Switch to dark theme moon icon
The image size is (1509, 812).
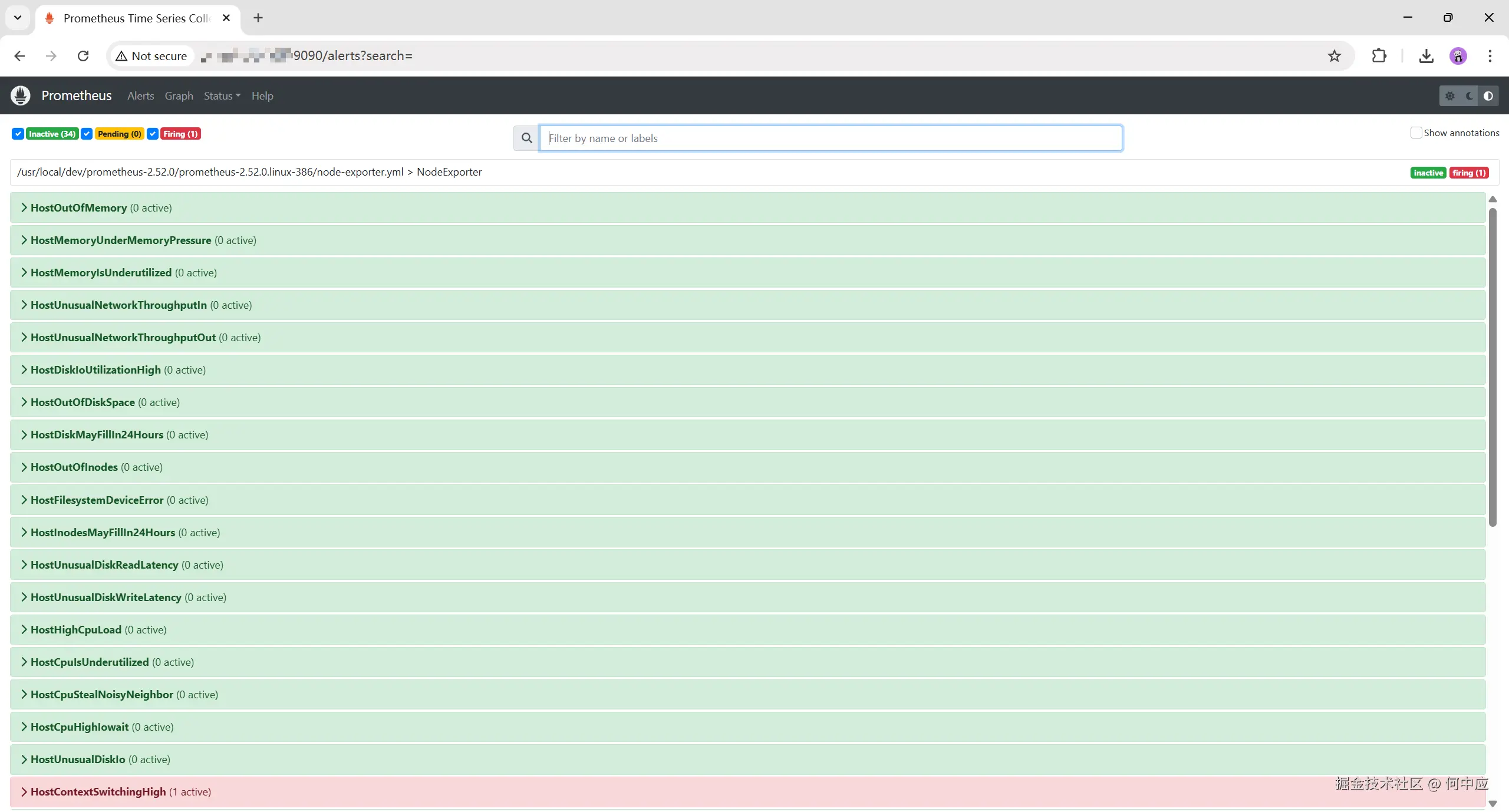coord(1469,96)
